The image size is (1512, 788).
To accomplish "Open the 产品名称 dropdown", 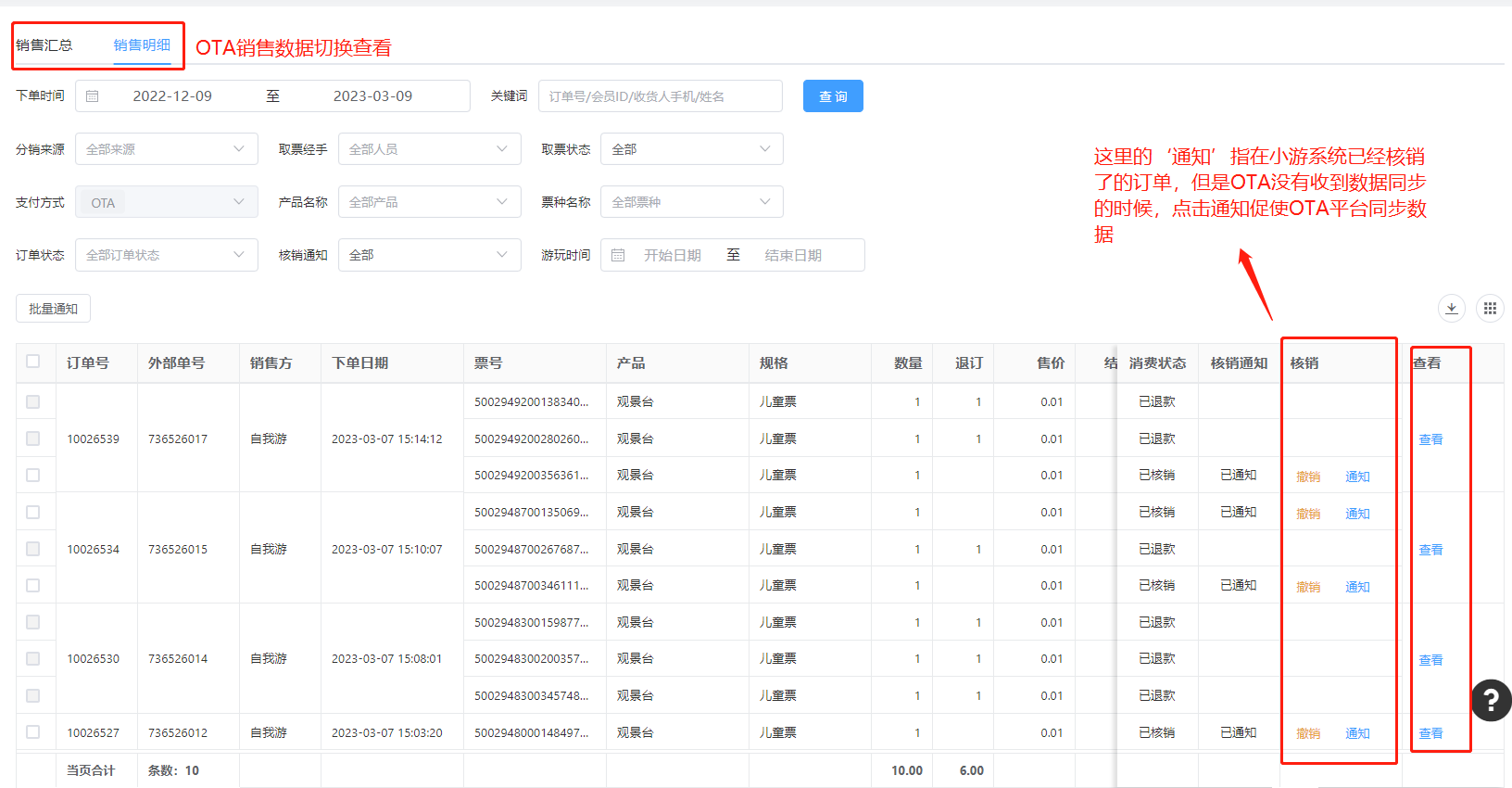I will (429, 202).
